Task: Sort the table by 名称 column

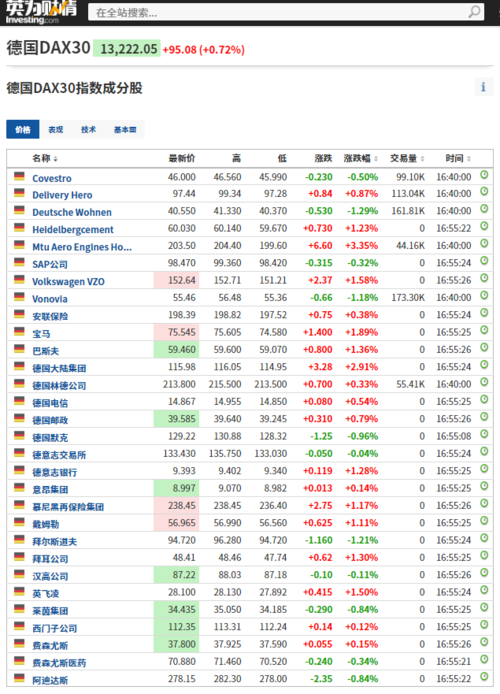Action: click(45, 158)
